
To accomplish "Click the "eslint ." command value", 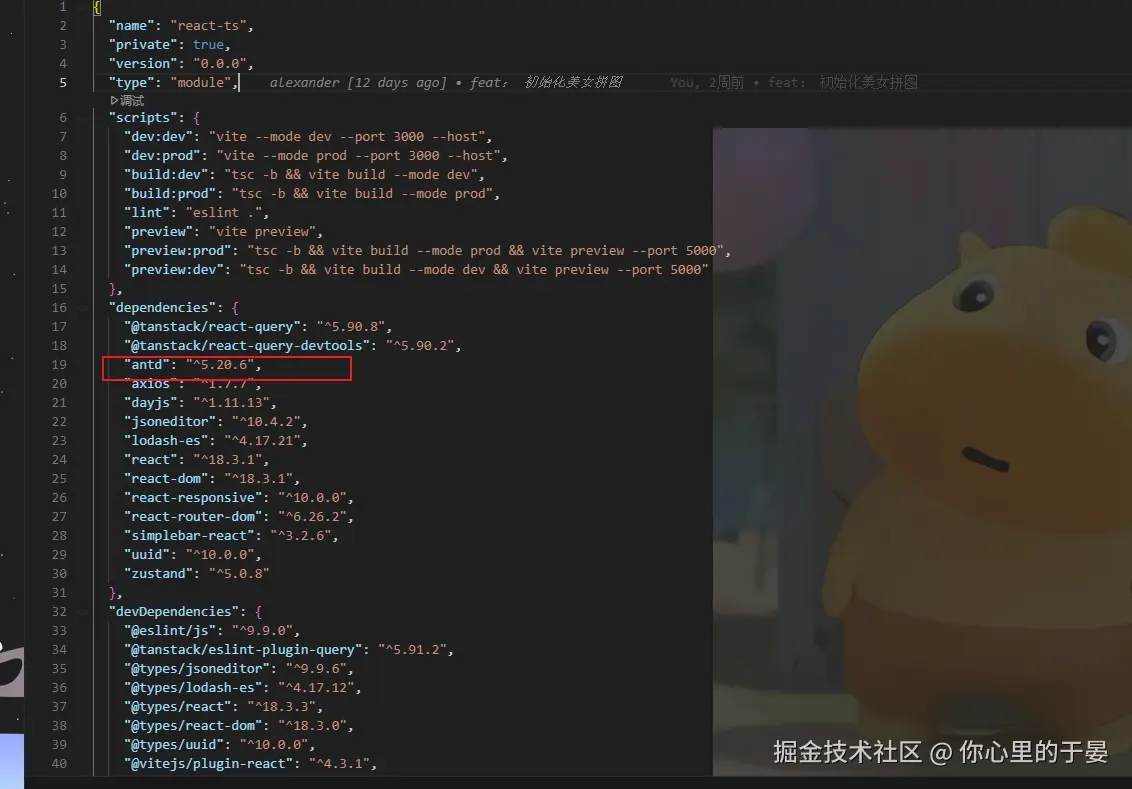I will 223,212.
